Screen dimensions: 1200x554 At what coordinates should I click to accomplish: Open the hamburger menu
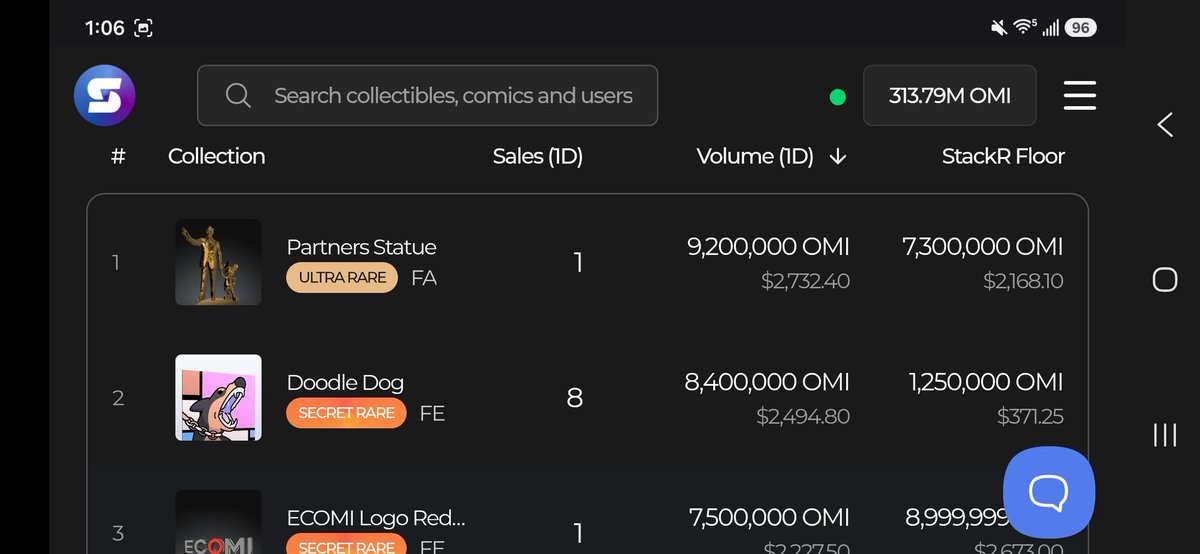1080,96
